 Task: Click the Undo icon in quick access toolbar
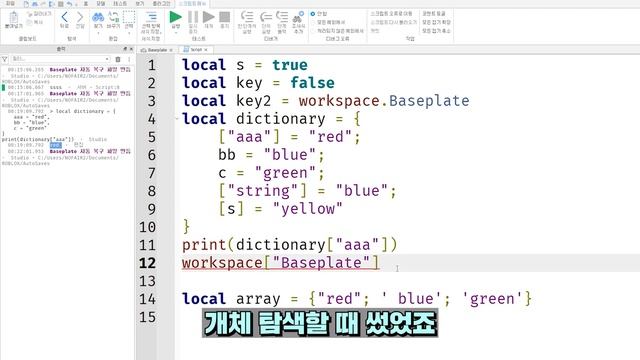tap(70, 4)
